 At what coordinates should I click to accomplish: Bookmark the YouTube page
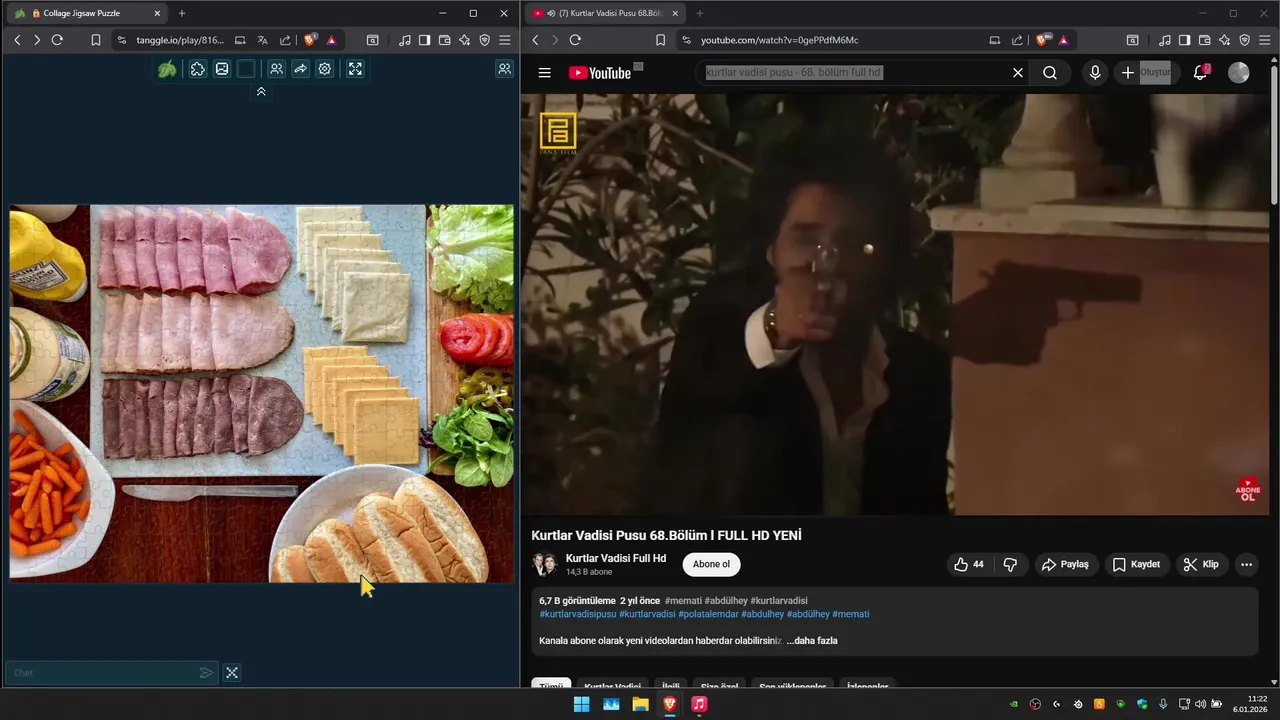tap(660, 40)
